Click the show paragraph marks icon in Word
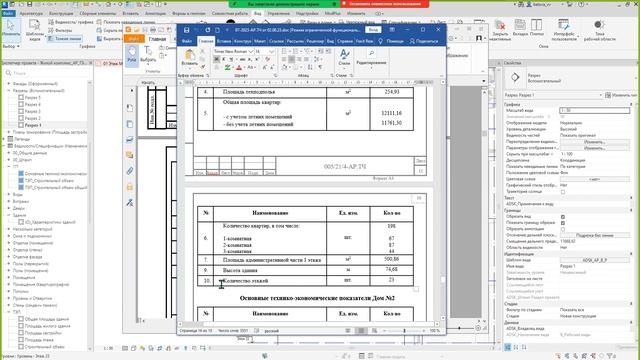Screen dimensions: 640x360 pyautogui.click(x=320, y=67)
